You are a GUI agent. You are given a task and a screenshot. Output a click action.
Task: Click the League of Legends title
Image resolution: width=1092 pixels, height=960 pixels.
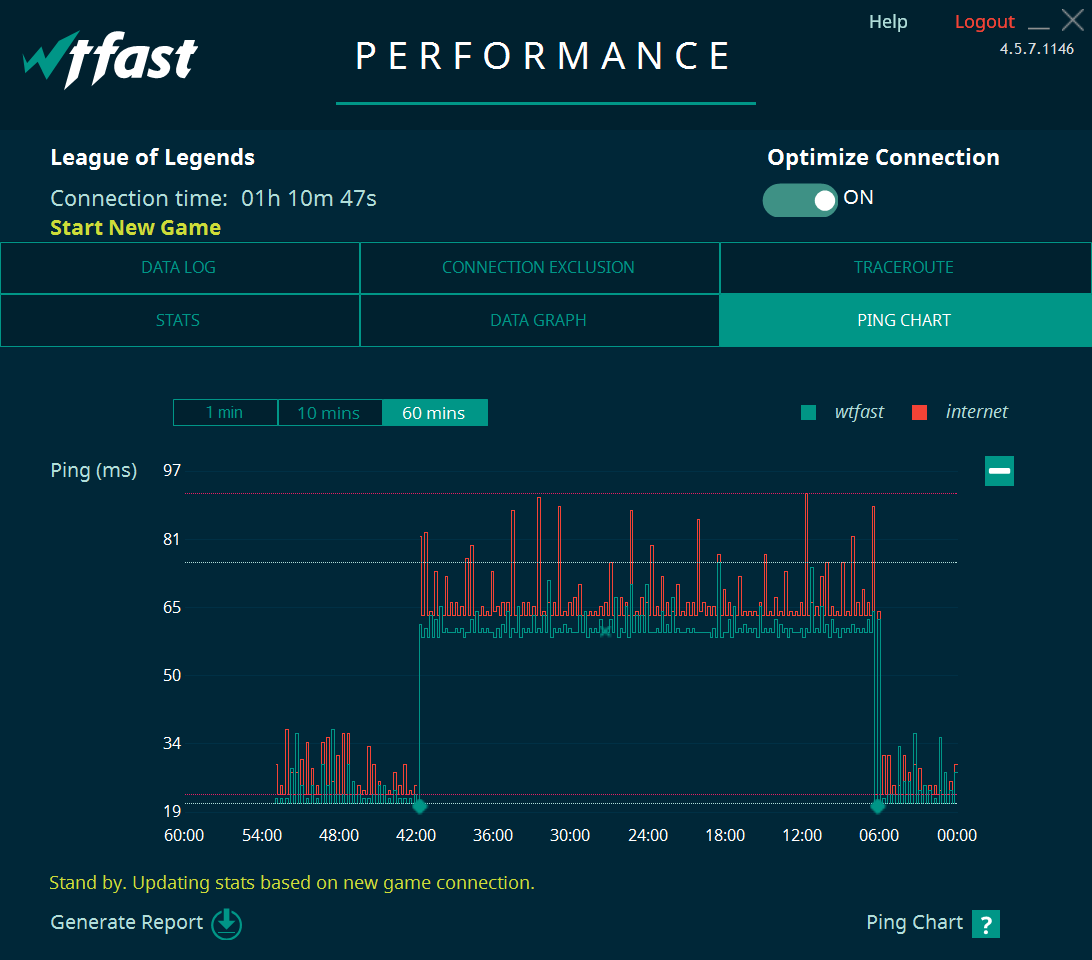(x=153, y=157)
